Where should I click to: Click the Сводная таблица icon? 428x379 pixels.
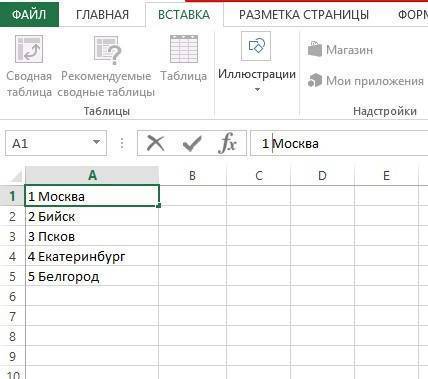(29, 49)
